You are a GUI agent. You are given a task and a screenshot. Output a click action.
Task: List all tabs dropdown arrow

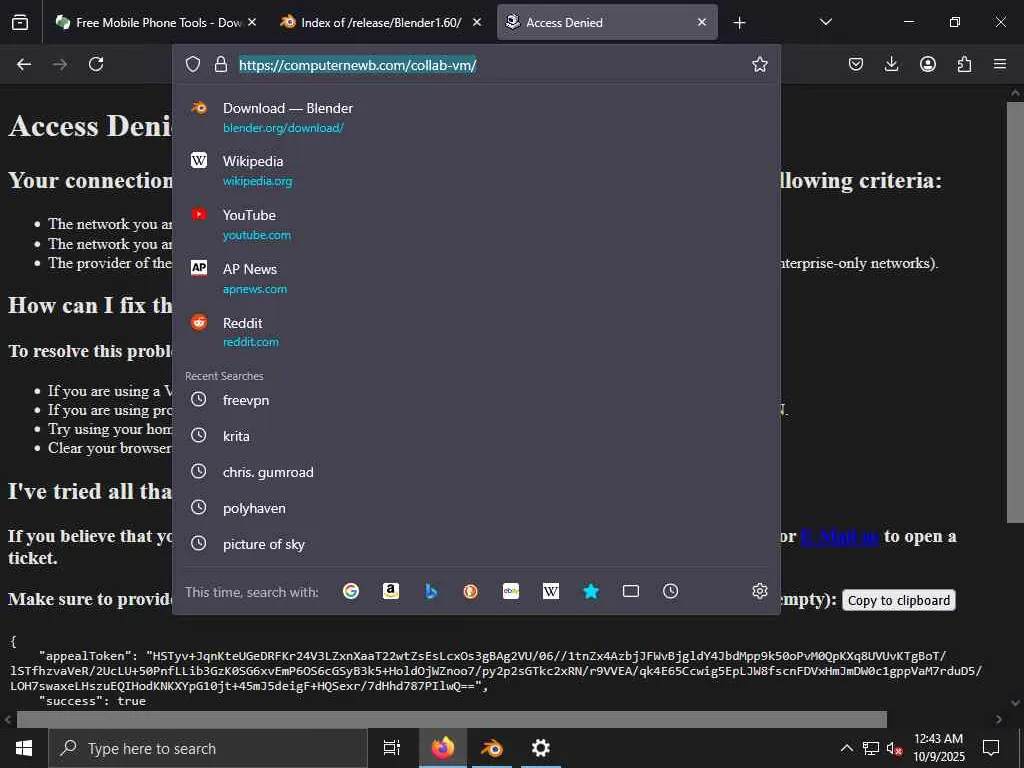tap(825, 23)
